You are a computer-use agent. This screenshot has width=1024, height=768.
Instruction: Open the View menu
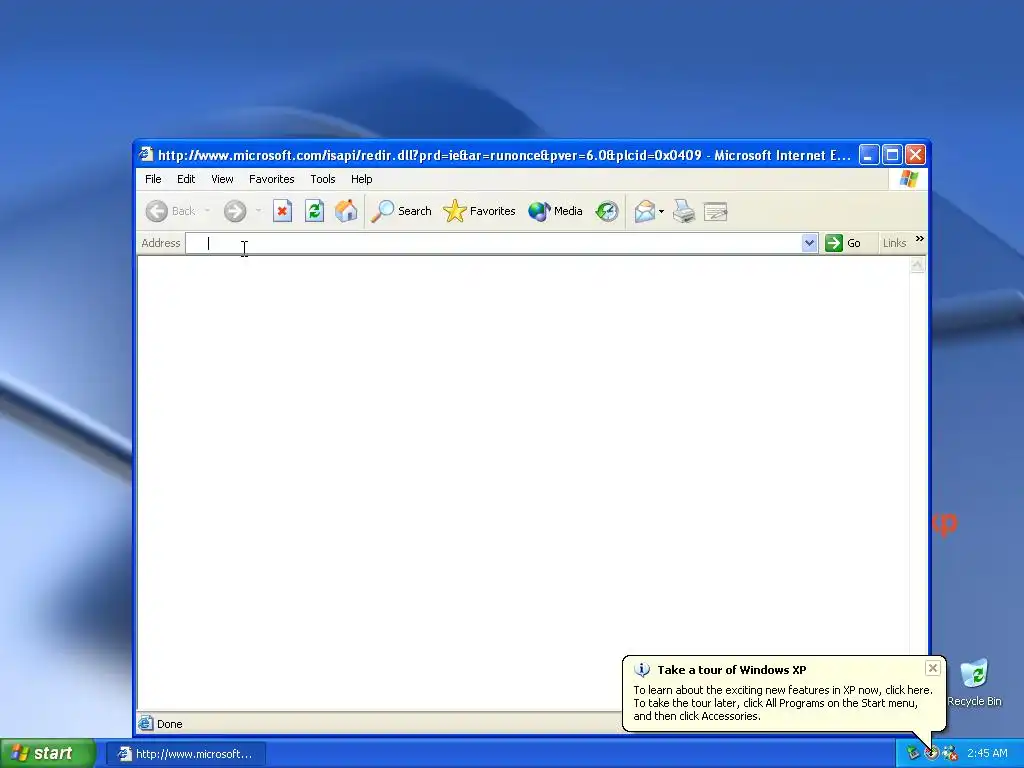click(222, 179)
